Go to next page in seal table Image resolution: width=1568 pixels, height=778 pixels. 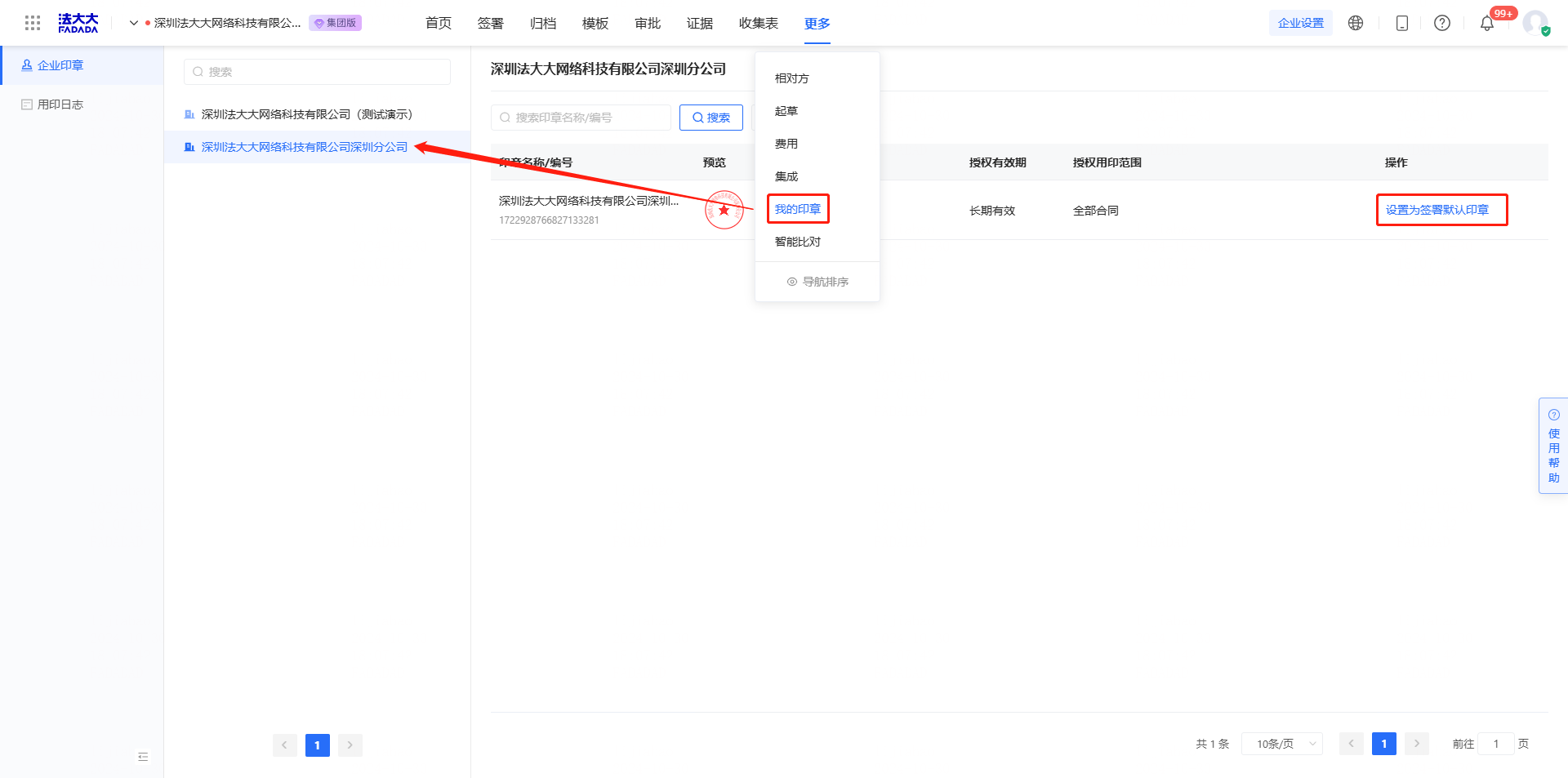1417,744
